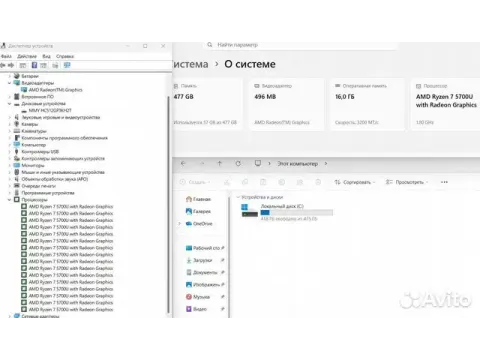Expand the Контроллеры USB category
480x360 pixels.
pyautogui.click(x=10, y=152)
